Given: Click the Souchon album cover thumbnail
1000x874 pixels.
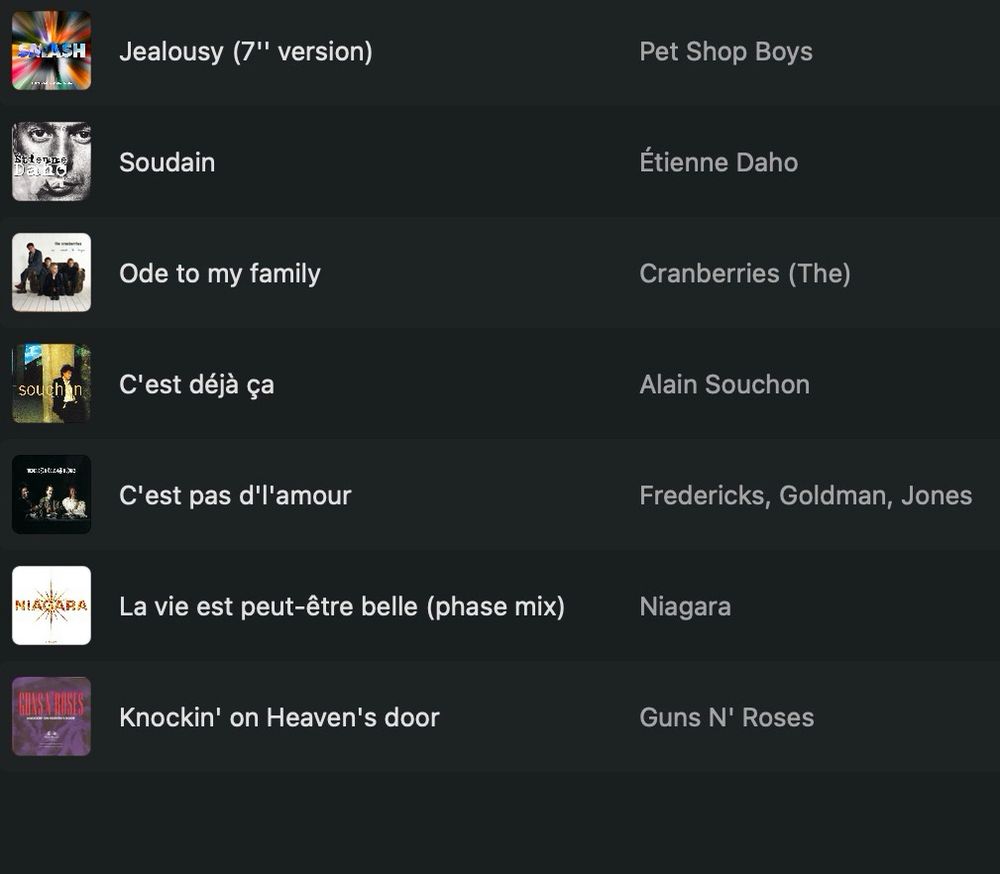Looking at the screenshot, I should [x=51, y=383].
